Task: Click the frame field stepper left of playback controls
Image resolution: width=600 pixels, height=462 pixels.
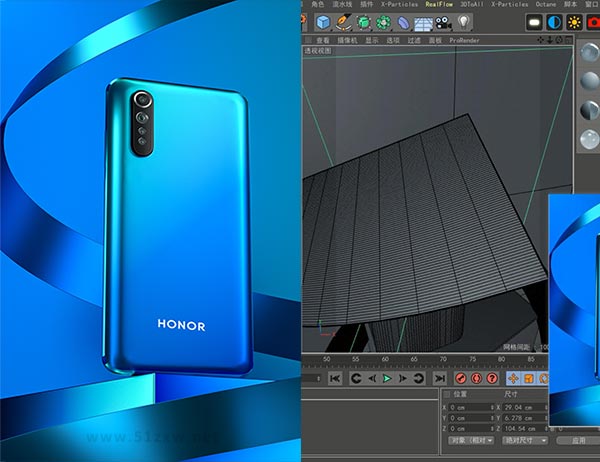Action: [318, 379]
